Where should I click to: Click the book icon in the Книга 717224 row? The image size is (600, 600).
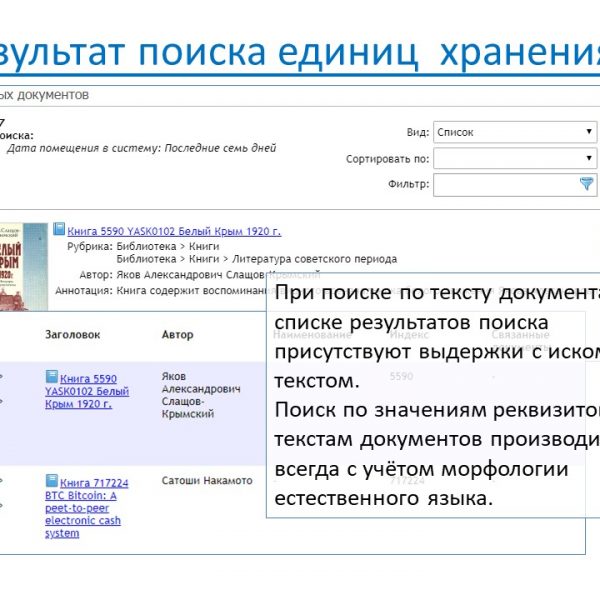tap(51, 481)
